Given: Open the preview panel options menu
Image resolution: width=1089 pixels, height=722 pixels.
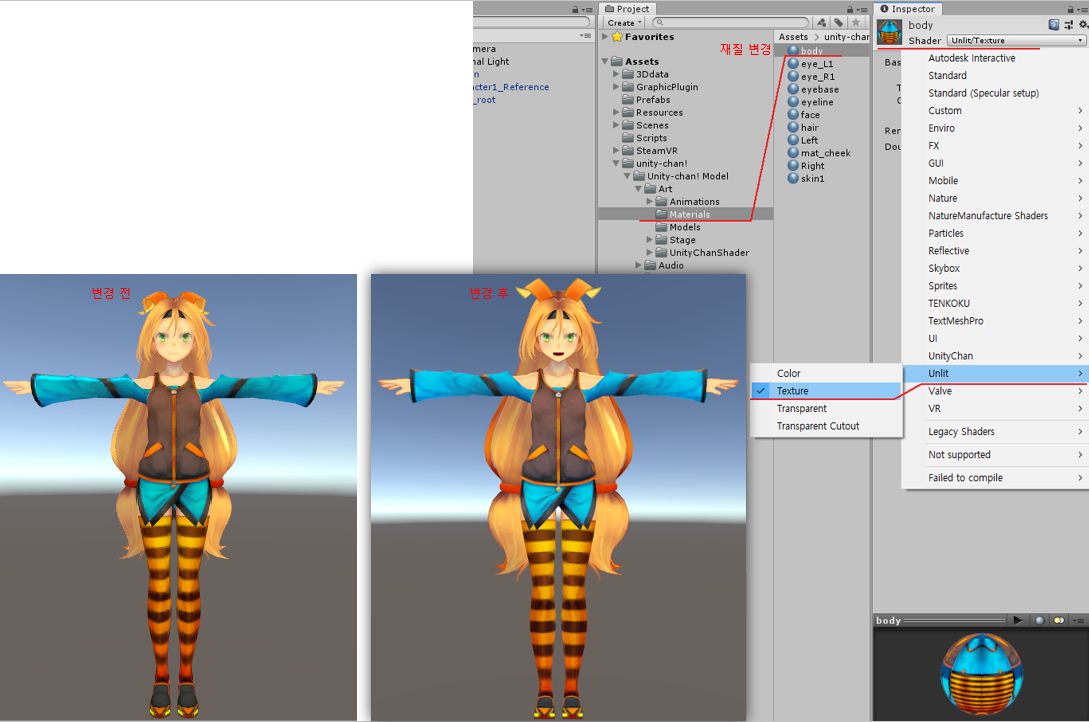Looking at the screenshot, I should coord(1078,620).
